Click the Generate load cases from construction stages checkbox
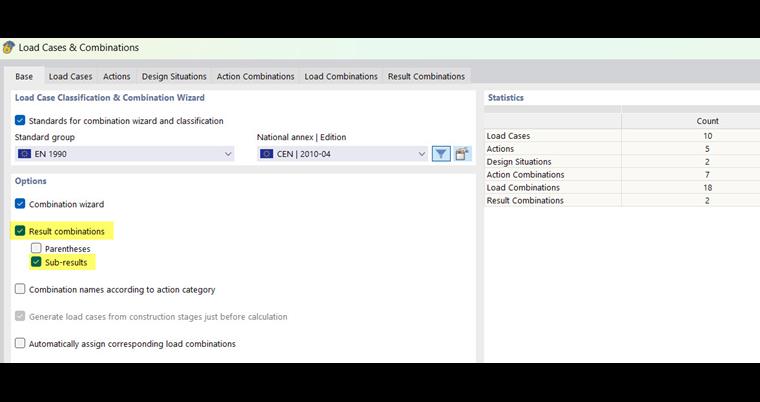Screen dimensions: 760x402 pyautogui.click(x=20, y=316)
